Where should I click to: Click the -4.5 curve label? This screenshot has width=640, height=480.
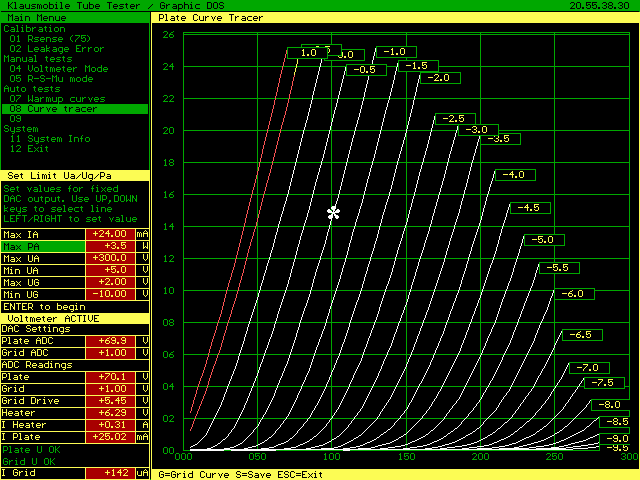(530, 208)
